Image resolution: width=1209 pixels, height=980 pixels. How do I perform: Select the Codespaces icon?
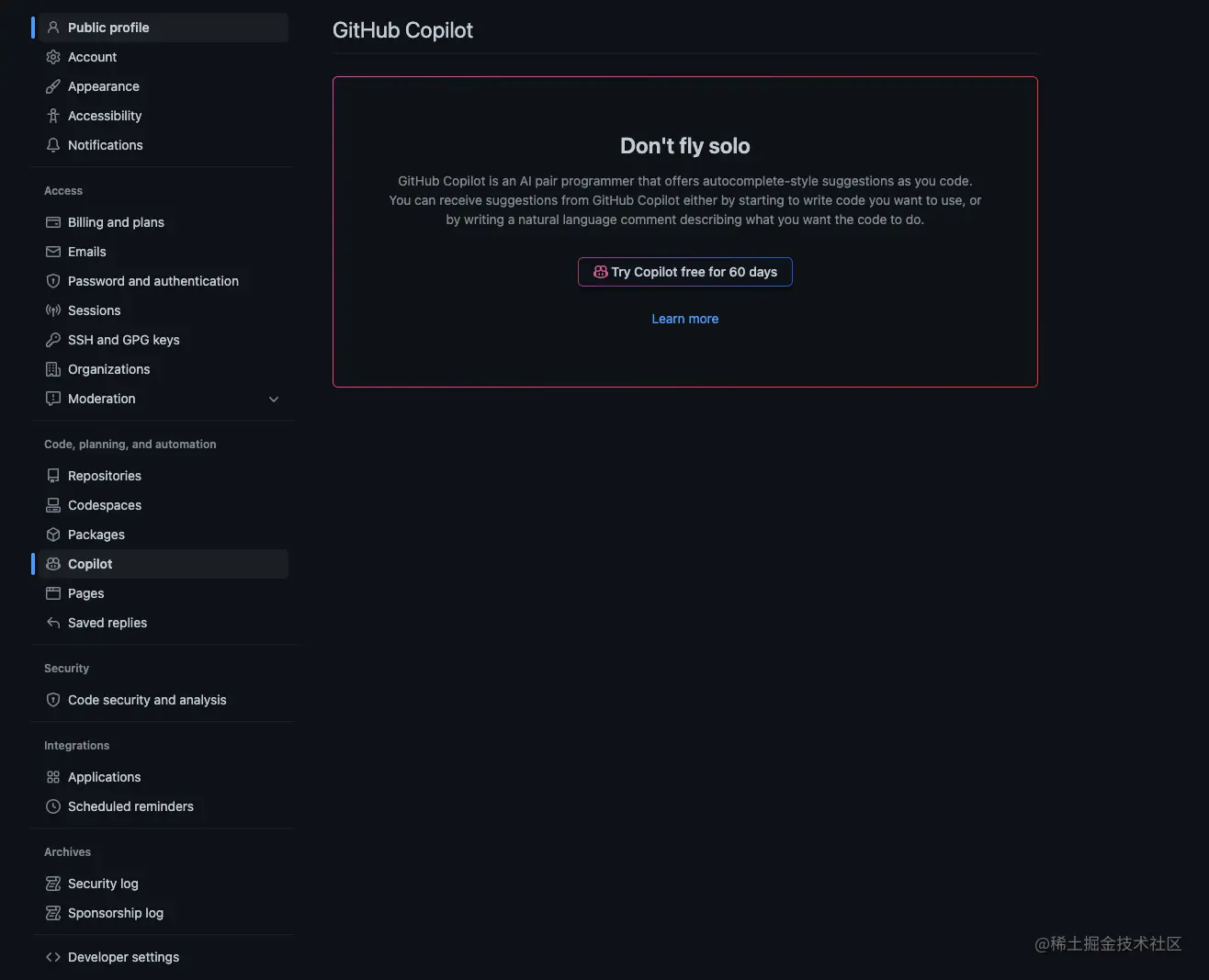point(52,505)
